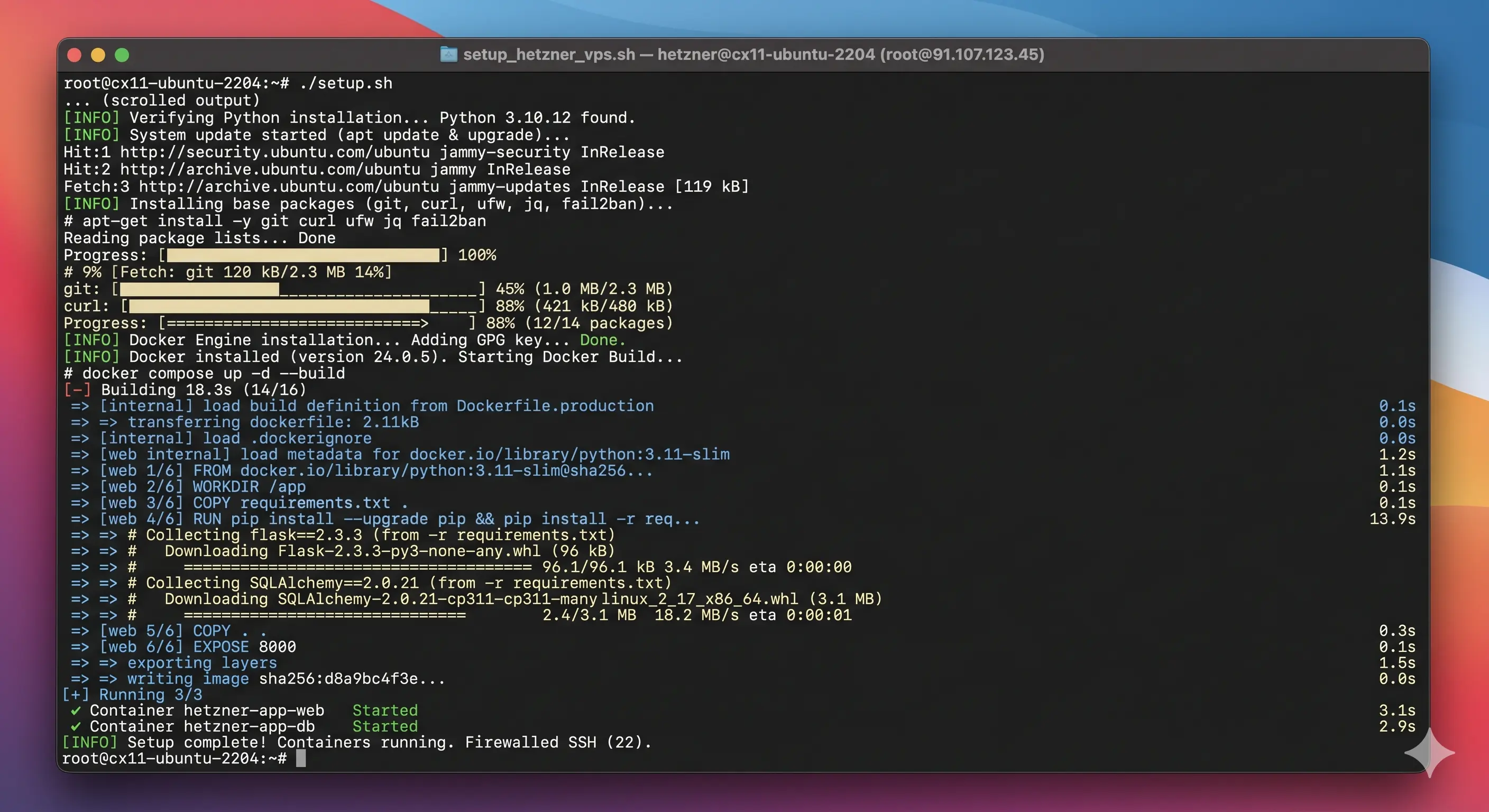Click the '[+] Running 3/3' line

point(133,695)
